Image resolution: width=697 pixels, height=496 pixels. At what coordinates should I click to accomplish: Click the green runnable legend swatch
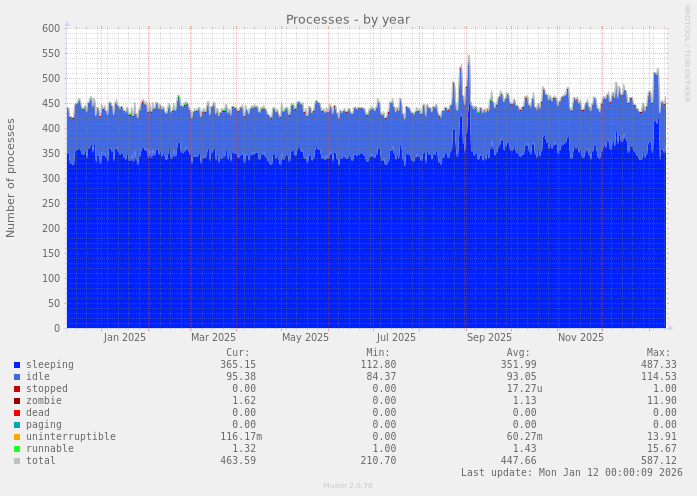point(17,449)
